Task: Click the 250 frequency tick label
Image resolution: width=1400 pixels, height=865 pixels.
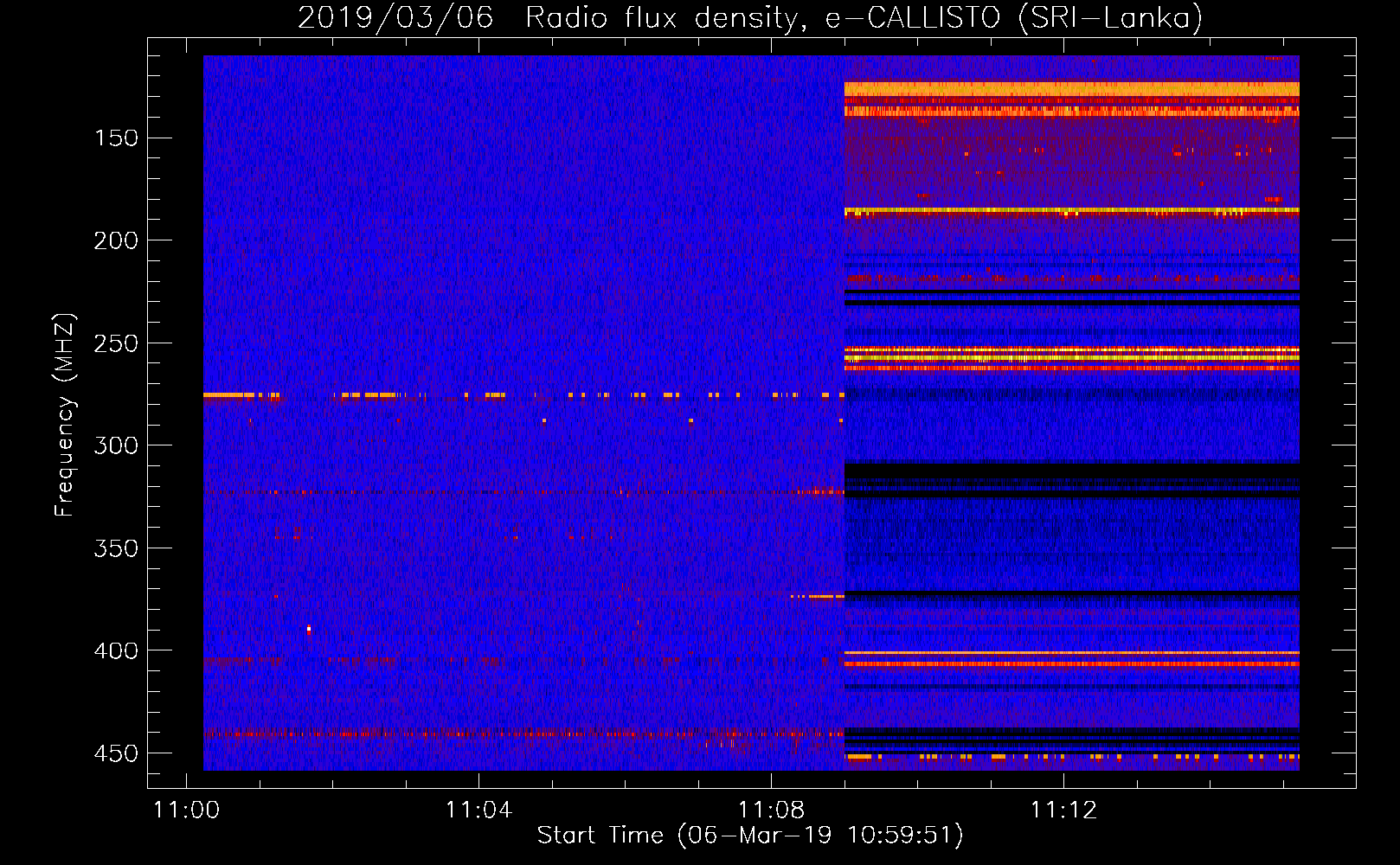Action: 116,343
